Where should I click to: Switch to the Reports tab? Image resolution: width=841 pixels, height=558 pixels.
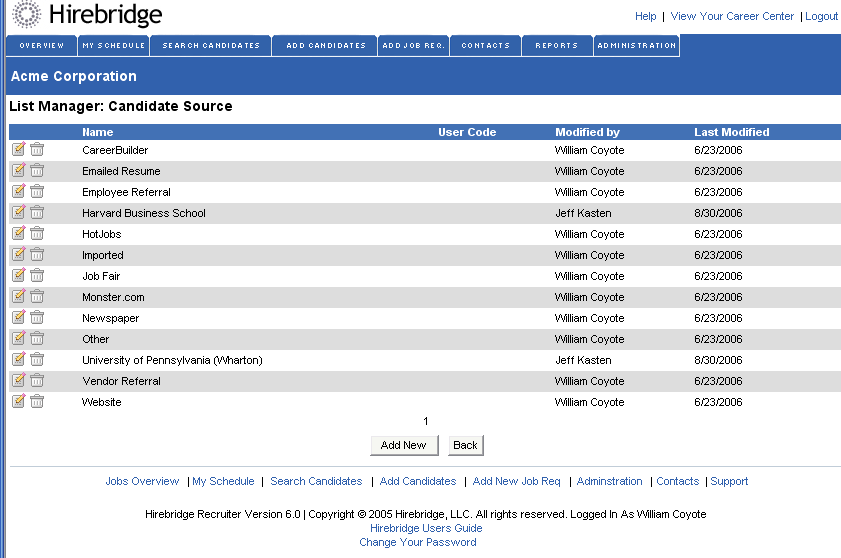click(x=557, y=46)
